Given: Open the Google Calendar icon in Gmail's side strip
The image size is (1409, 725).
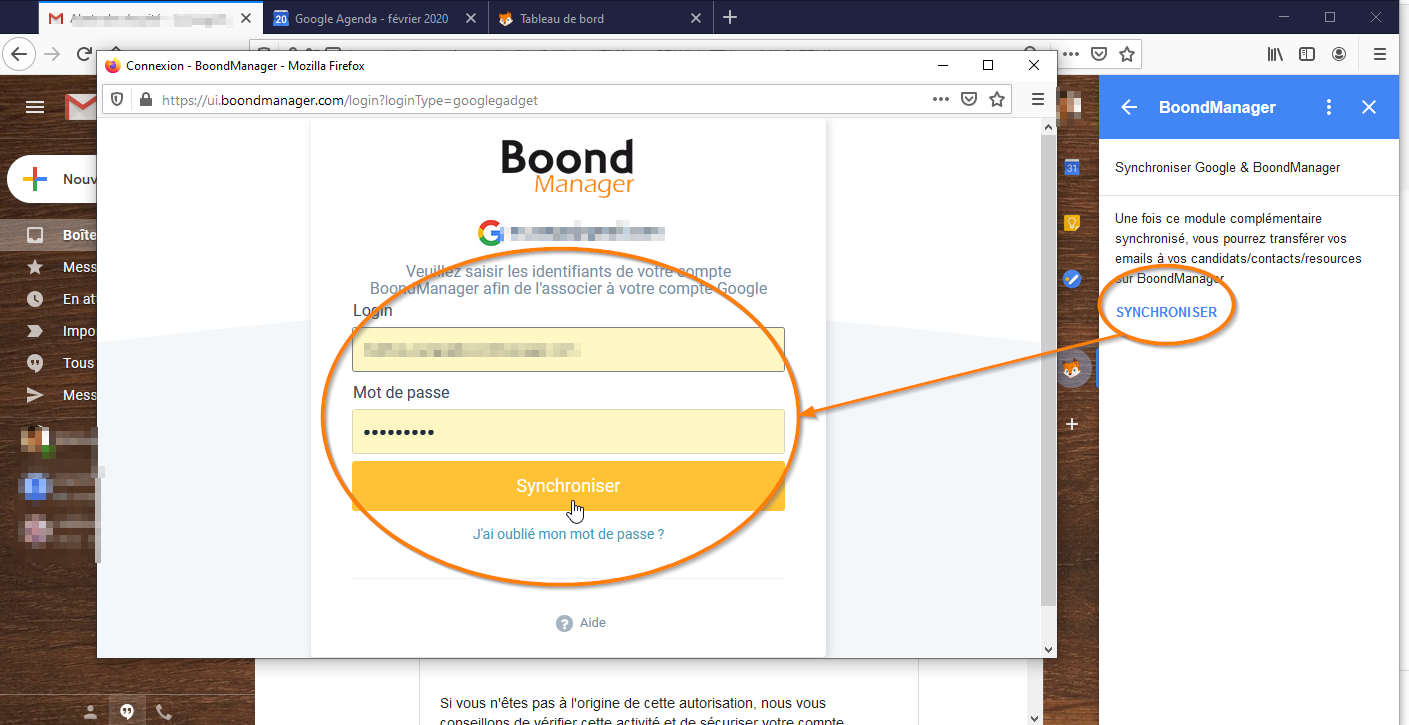Looking at the screenshot, I should click(1072, 168).
